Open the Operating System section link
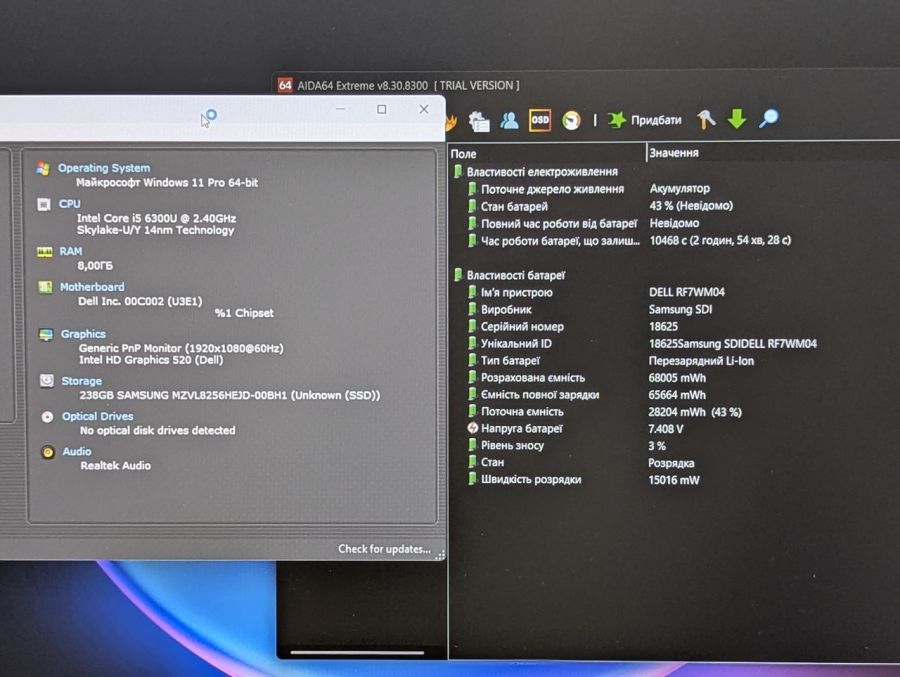This screenshot has height=677, width=900. click(104, 168)
